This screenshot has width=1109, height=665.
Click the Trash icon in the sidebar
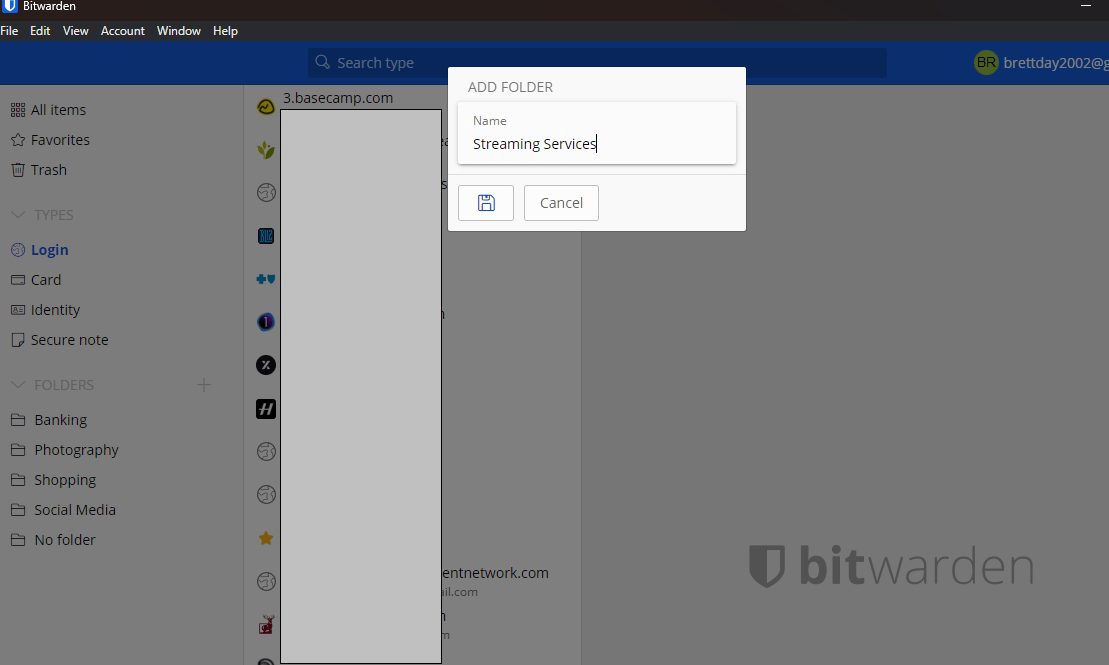(16, 169)
